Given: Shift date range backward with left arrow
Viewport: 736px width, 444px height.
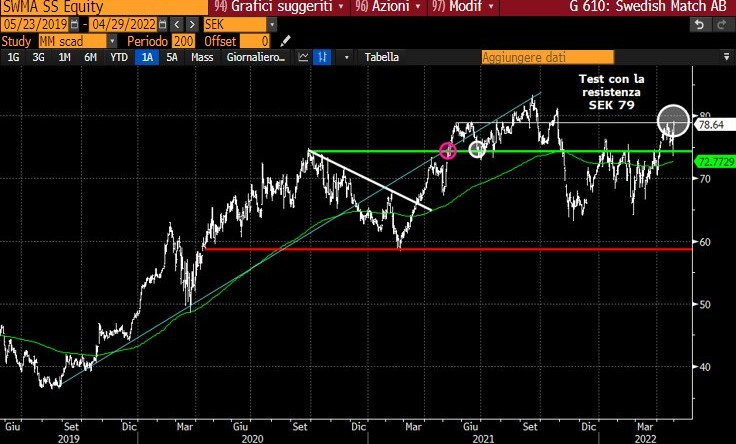Looking at the screenshot, I should click(176, 24).
